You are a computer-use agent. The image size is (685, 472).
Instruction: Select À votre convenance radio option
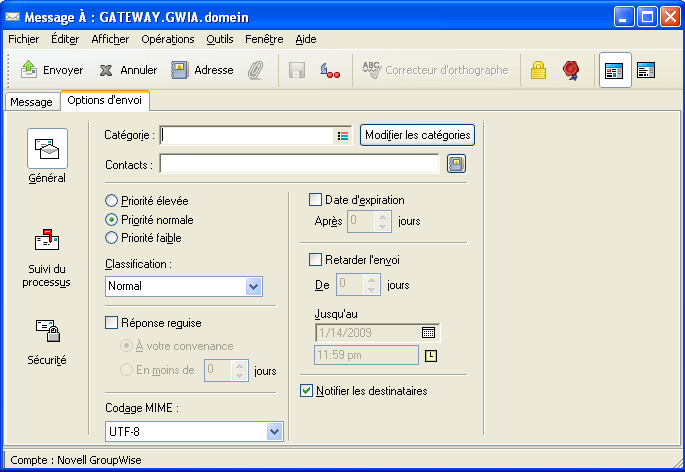coord(126,346)
